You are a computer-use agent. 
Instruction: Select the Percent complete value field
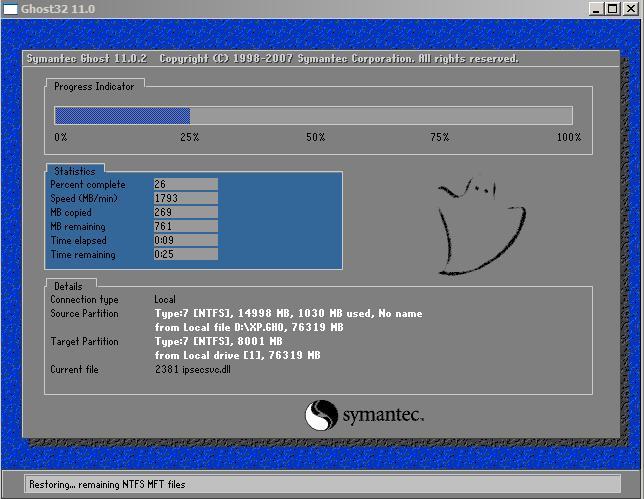pos(185,185)
